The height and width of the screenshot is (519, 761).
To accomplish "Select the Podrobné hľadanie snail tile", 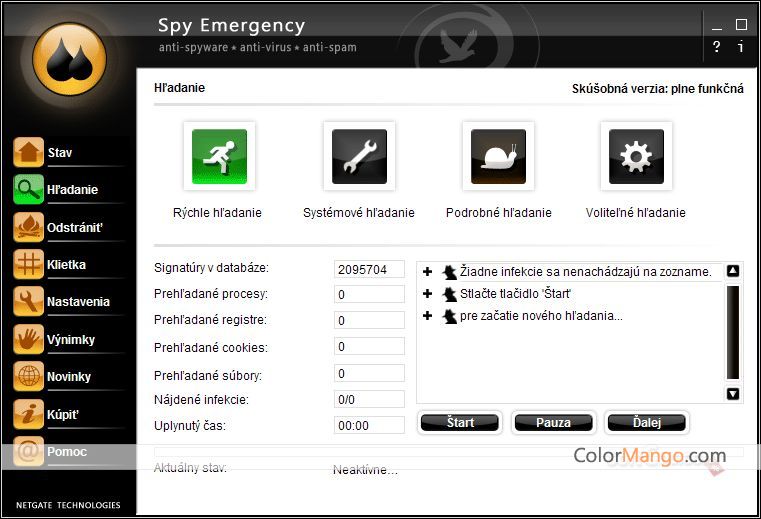I will tap(498, 156).
